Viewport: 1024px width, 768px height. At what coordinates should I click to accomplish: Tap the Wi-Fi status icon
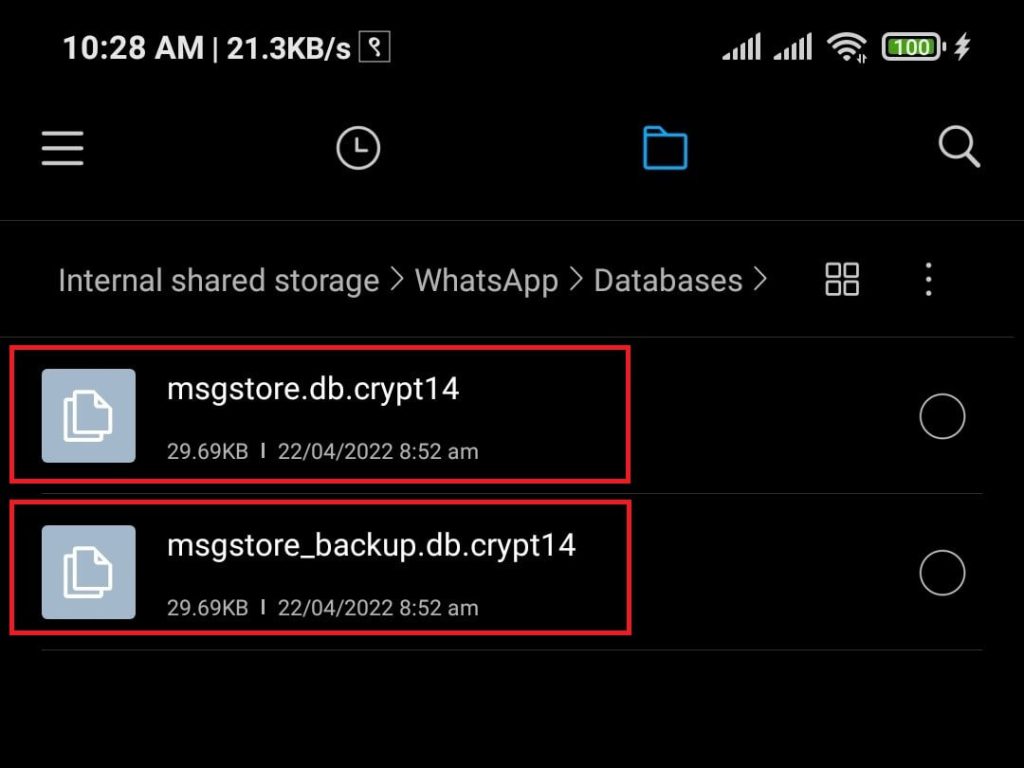[846, 48]
